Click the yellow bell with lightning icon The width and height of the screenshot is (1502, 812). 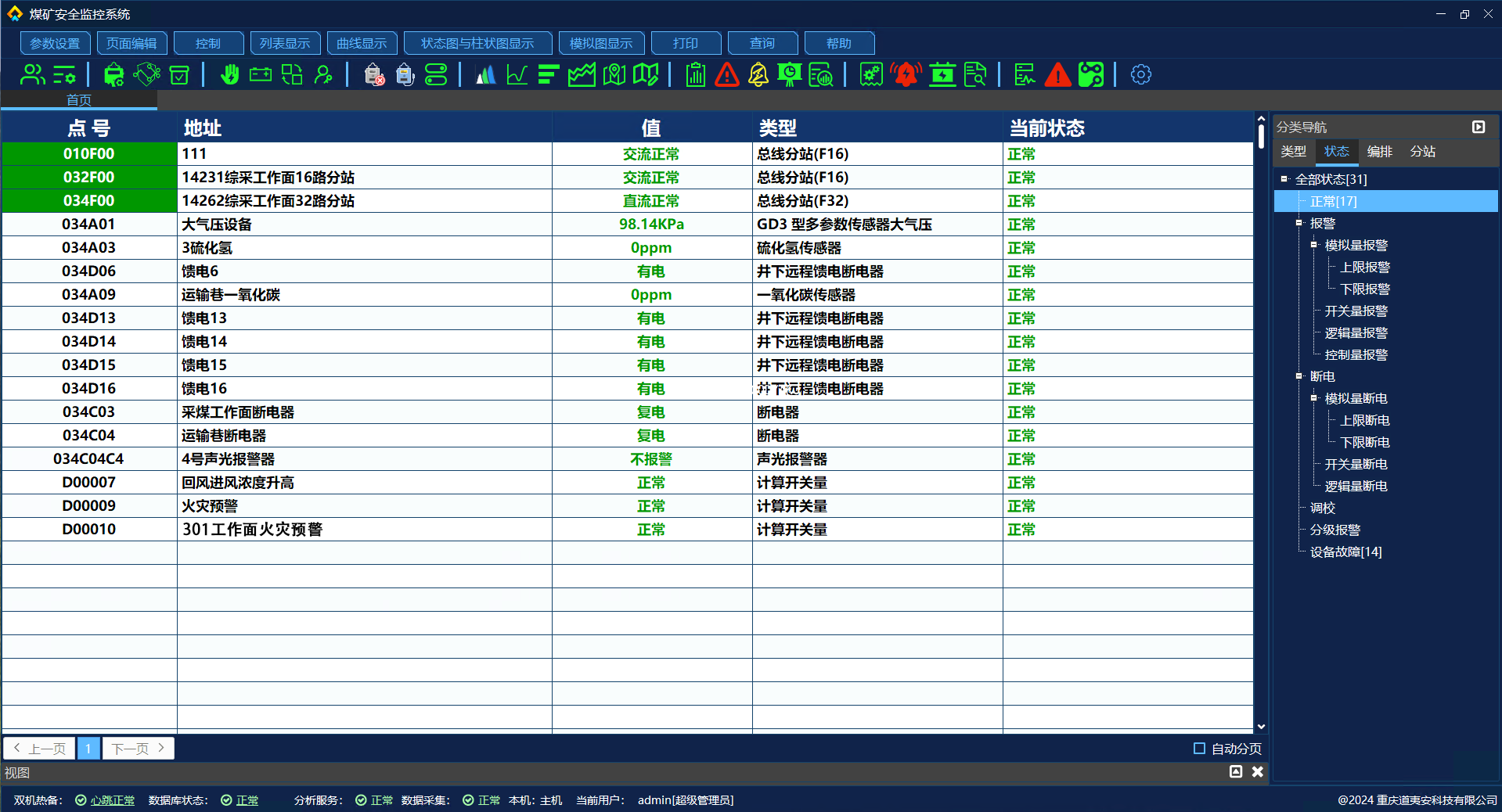(758, 75)
